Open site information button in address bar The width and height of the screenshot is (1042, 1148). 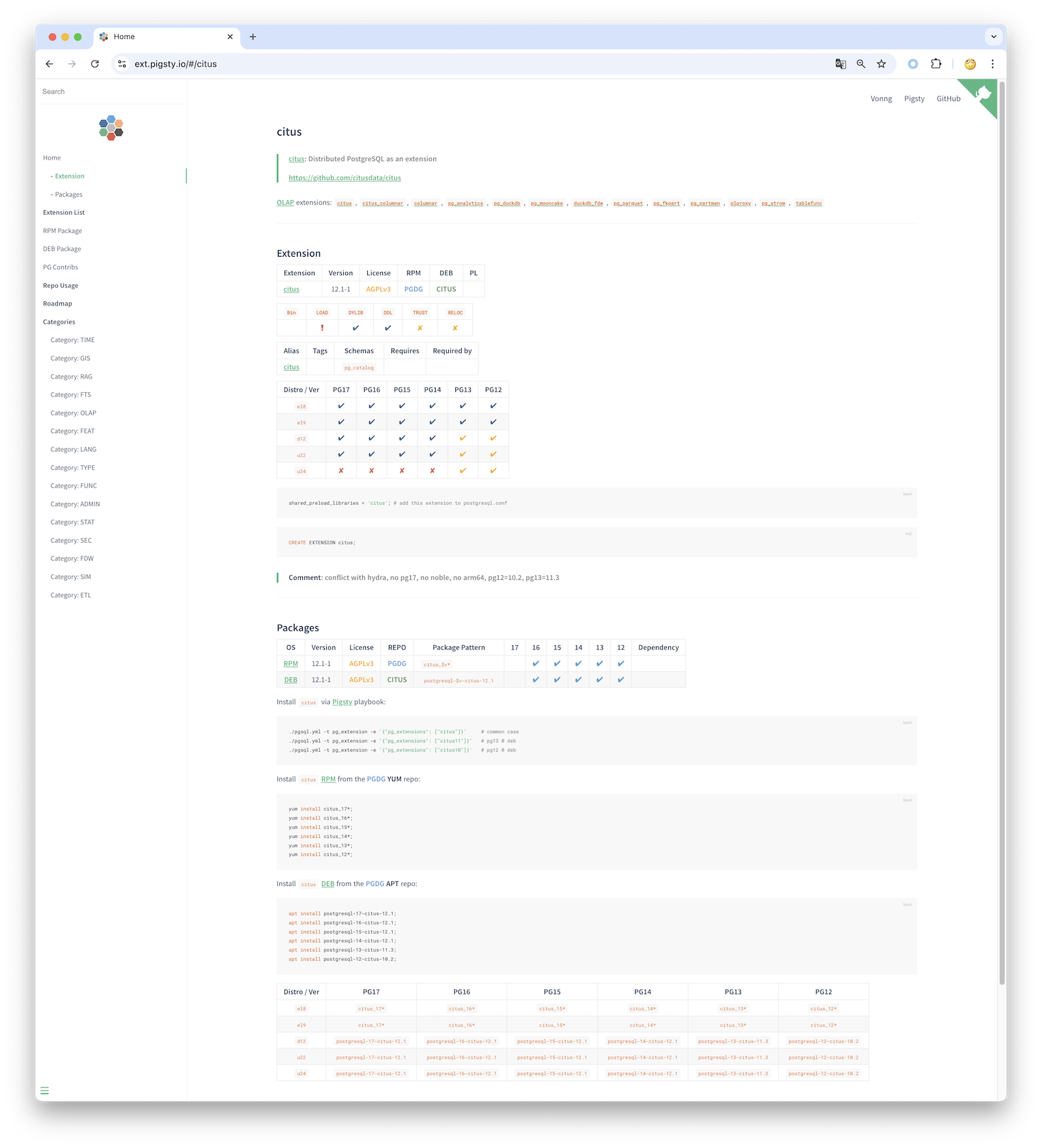pos(122,64)
